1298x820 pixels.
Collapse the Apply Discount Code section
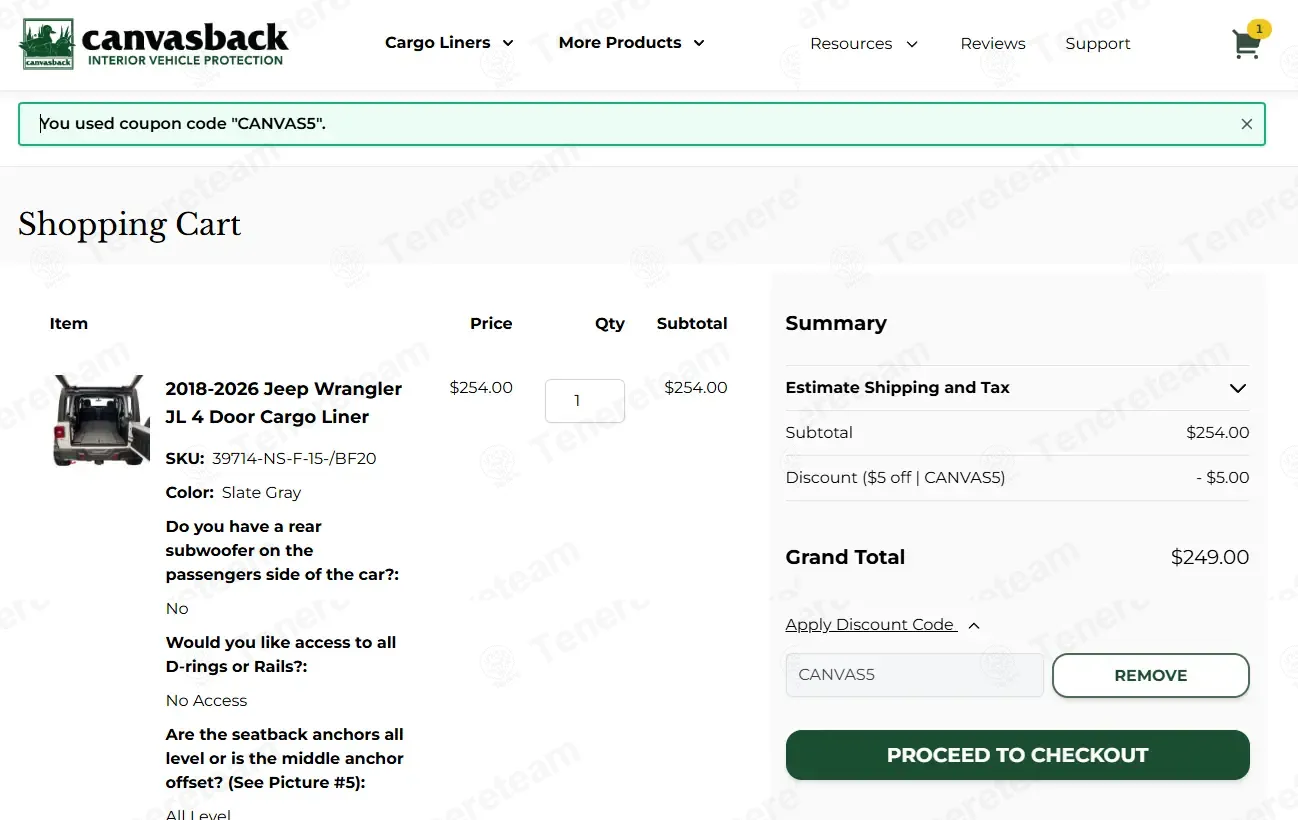click(883, 625)
